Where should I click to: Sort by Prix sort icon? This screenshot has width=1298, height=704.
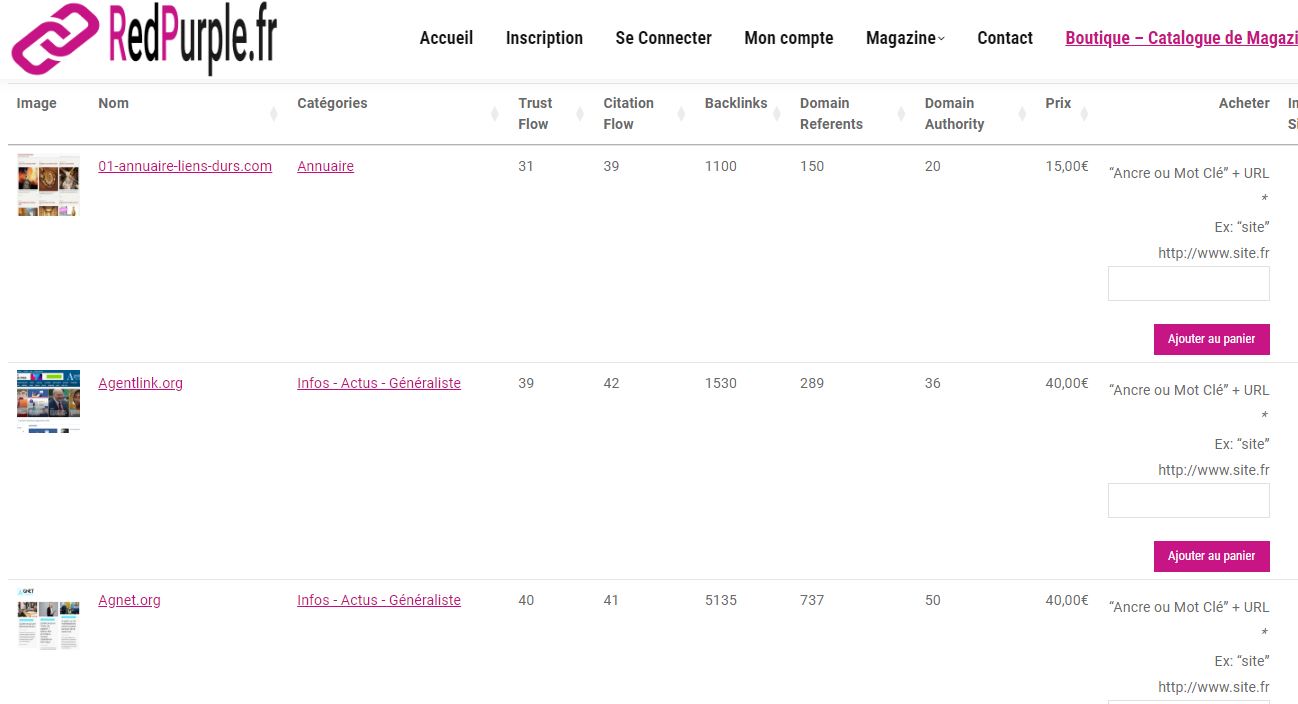(x=1084, y=114)
